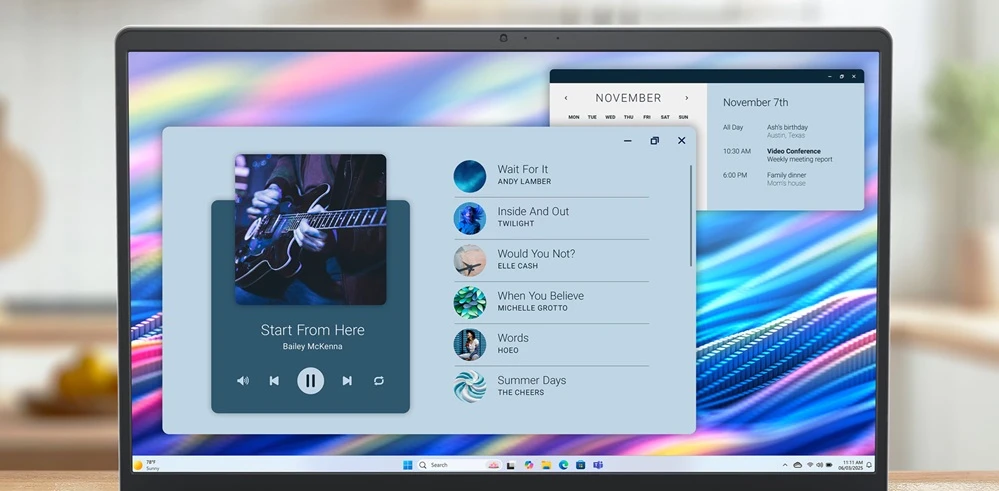Image resolution: width=999 pixels, height=491 pixels.
Task: Skip to the next track
Action: pos(347,381)
